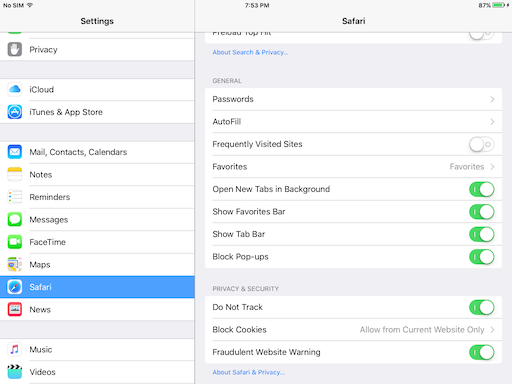Open iTunes & App Store icon
Image resolution: width=512 pixels, height=384 pixels.
coord(15,112)
